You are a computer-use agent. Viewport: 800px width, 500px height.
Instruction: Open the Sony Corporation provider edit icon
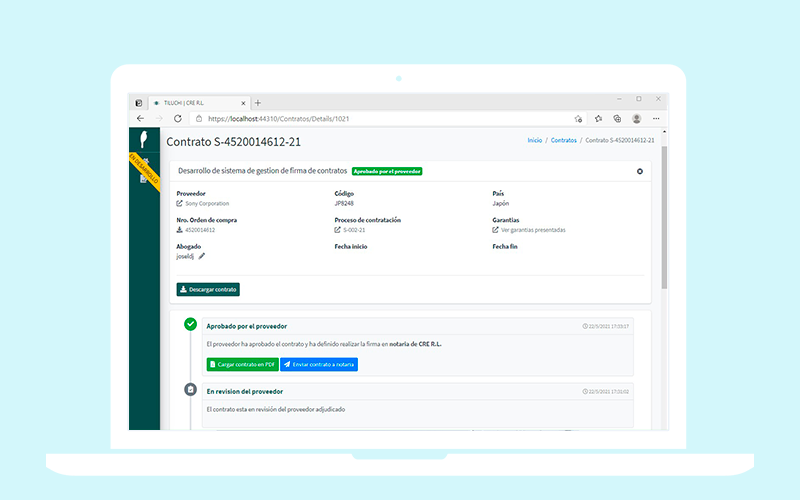(x=180, y=204)
